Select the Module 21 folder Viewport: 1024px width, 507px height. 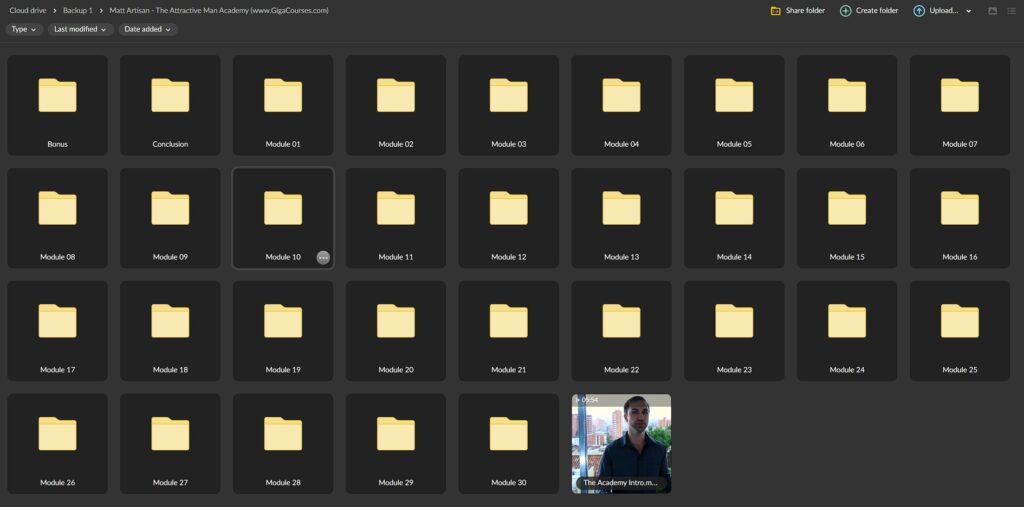point(508,331)
